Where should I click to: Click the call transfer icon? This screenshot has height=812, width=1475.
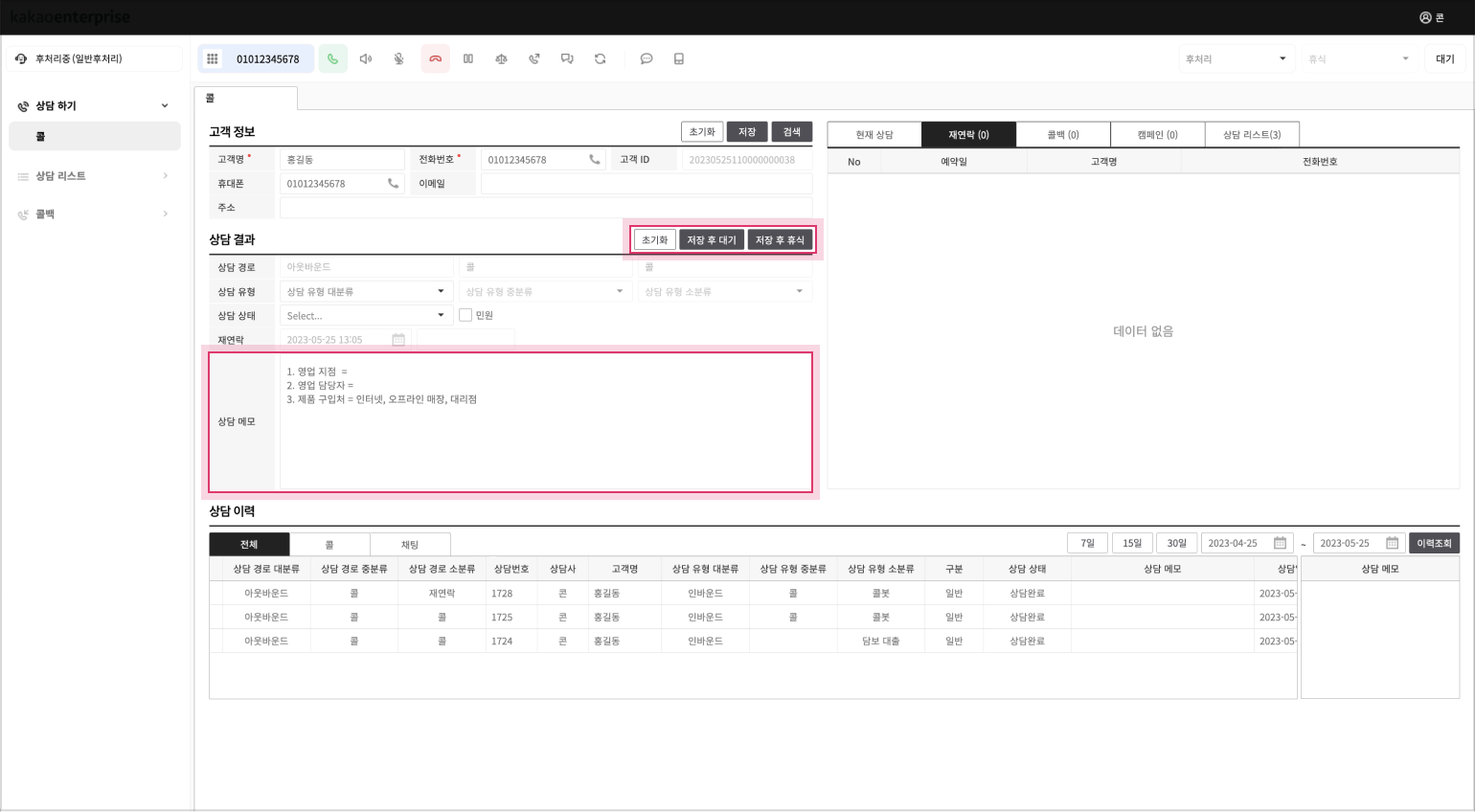point(534,58)
